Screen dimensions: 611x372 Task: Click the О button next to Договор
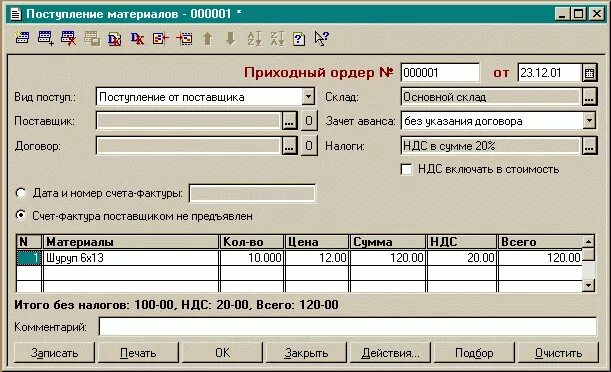click(309, 146)
